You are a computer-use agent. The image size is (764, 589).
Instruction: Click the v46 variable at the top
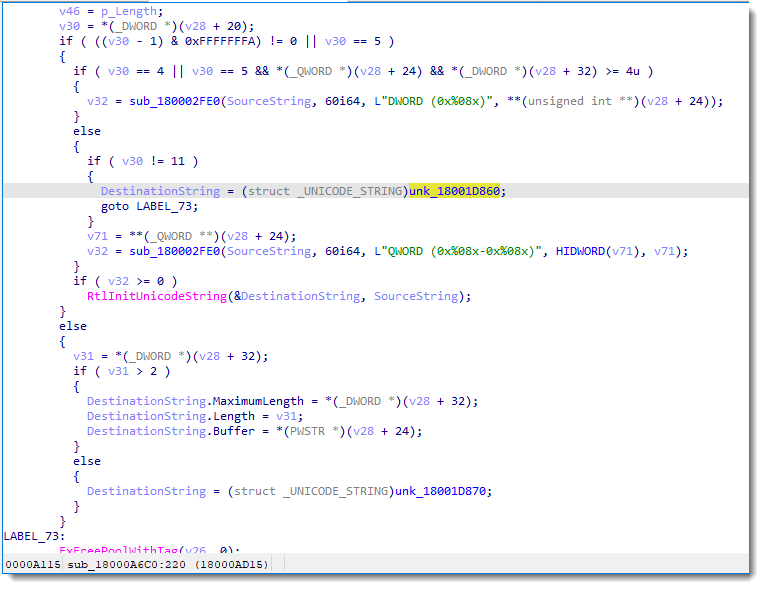[x=69, y=10]
